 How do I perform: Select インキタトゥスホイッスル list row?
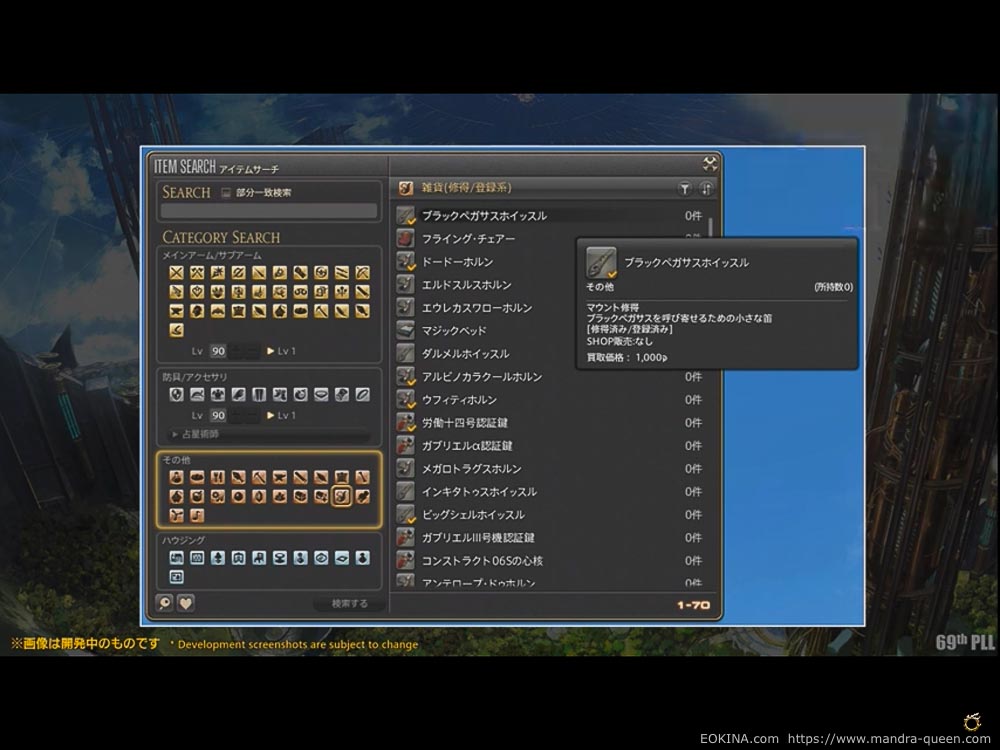pyautogui.click(x=550, y=492)
